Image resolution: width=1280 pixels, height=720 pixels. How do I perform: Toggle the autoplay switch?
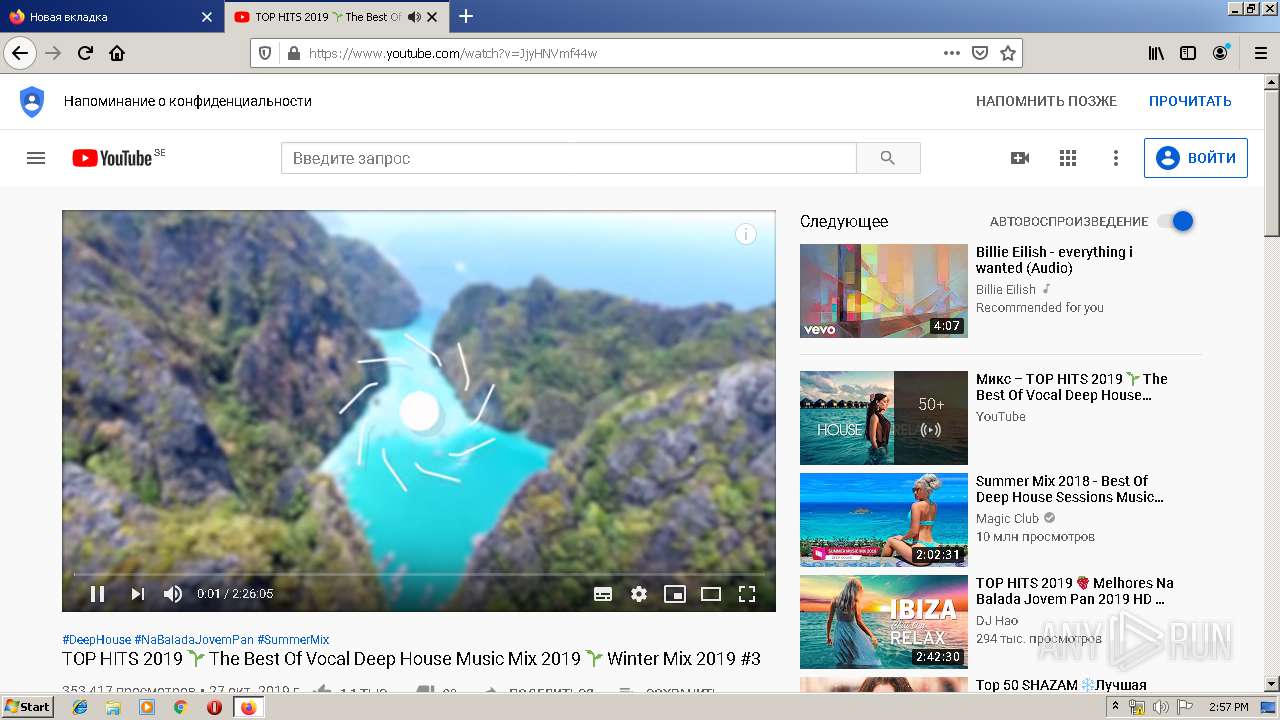tap(1176, 221)
